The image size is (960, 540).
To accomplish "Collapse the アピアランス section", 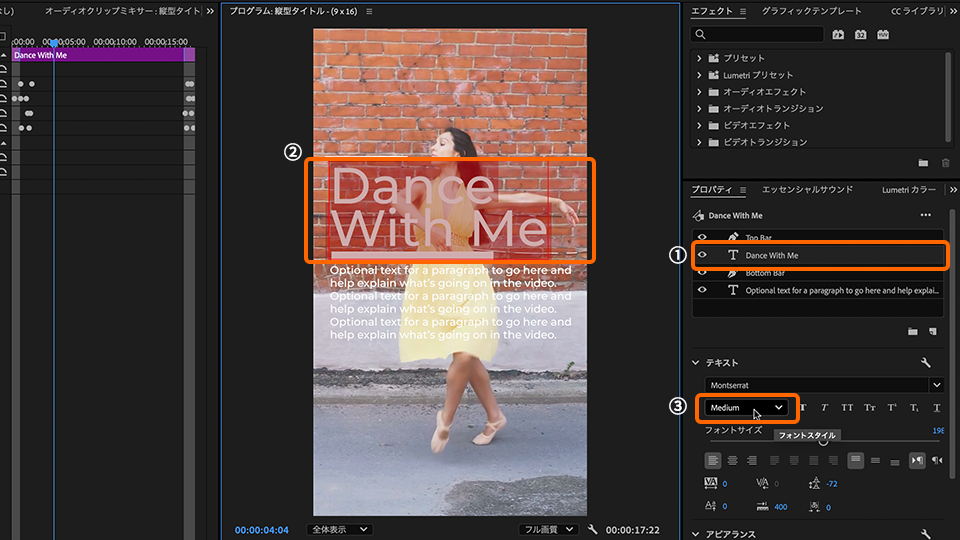I will click(x=696, y=534).
